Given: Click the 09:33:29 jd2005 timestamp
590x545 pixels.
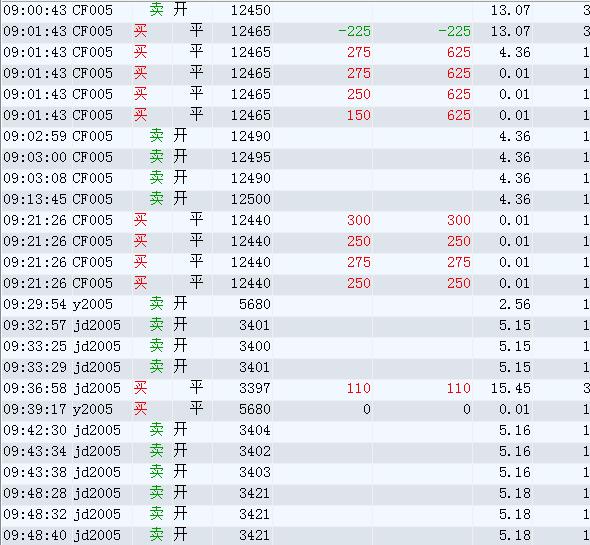Looking at the screenshot, I should 35,367.
